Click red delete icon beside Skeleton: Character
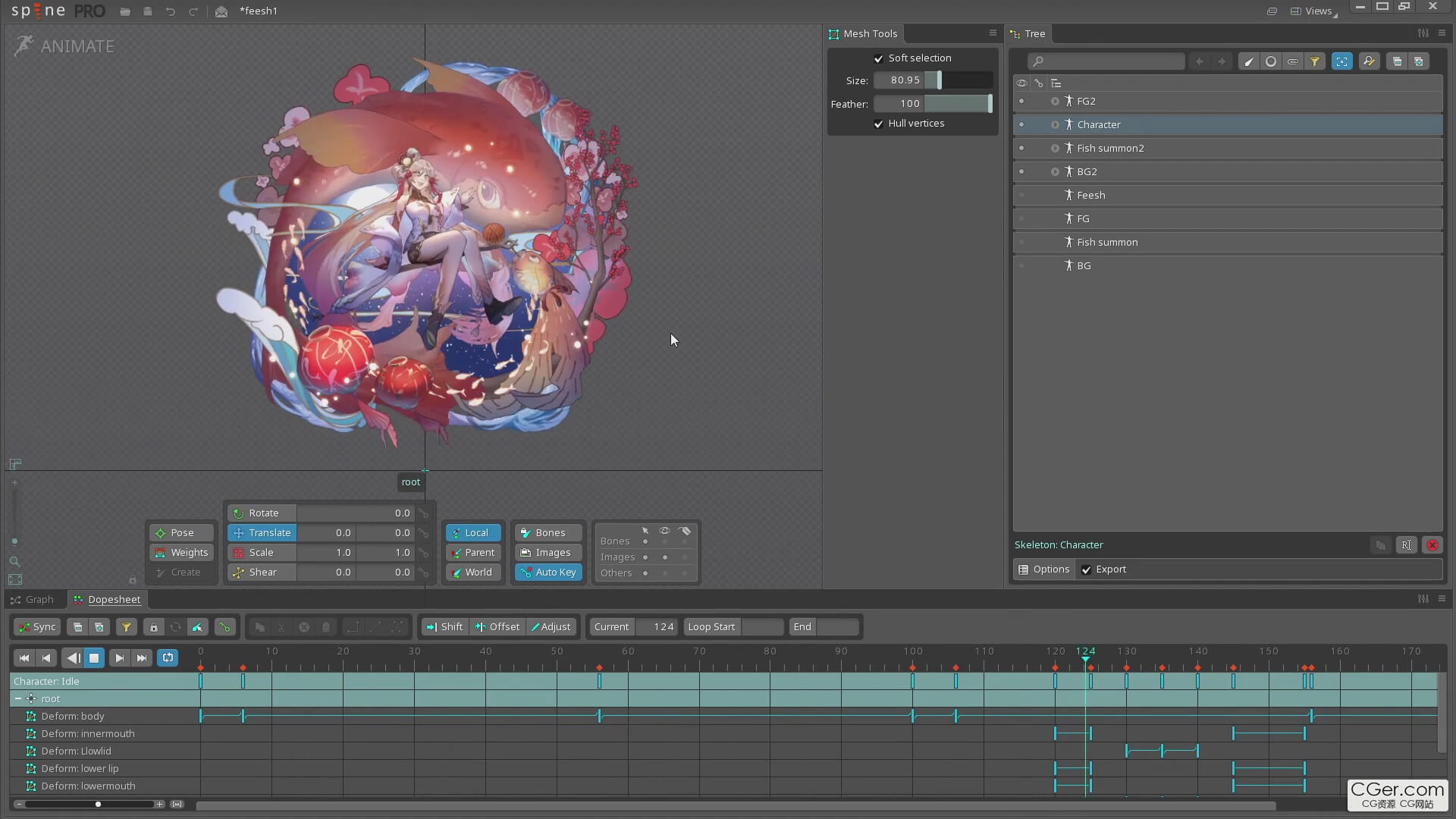1456x819 pixels. coord(1432,545)
